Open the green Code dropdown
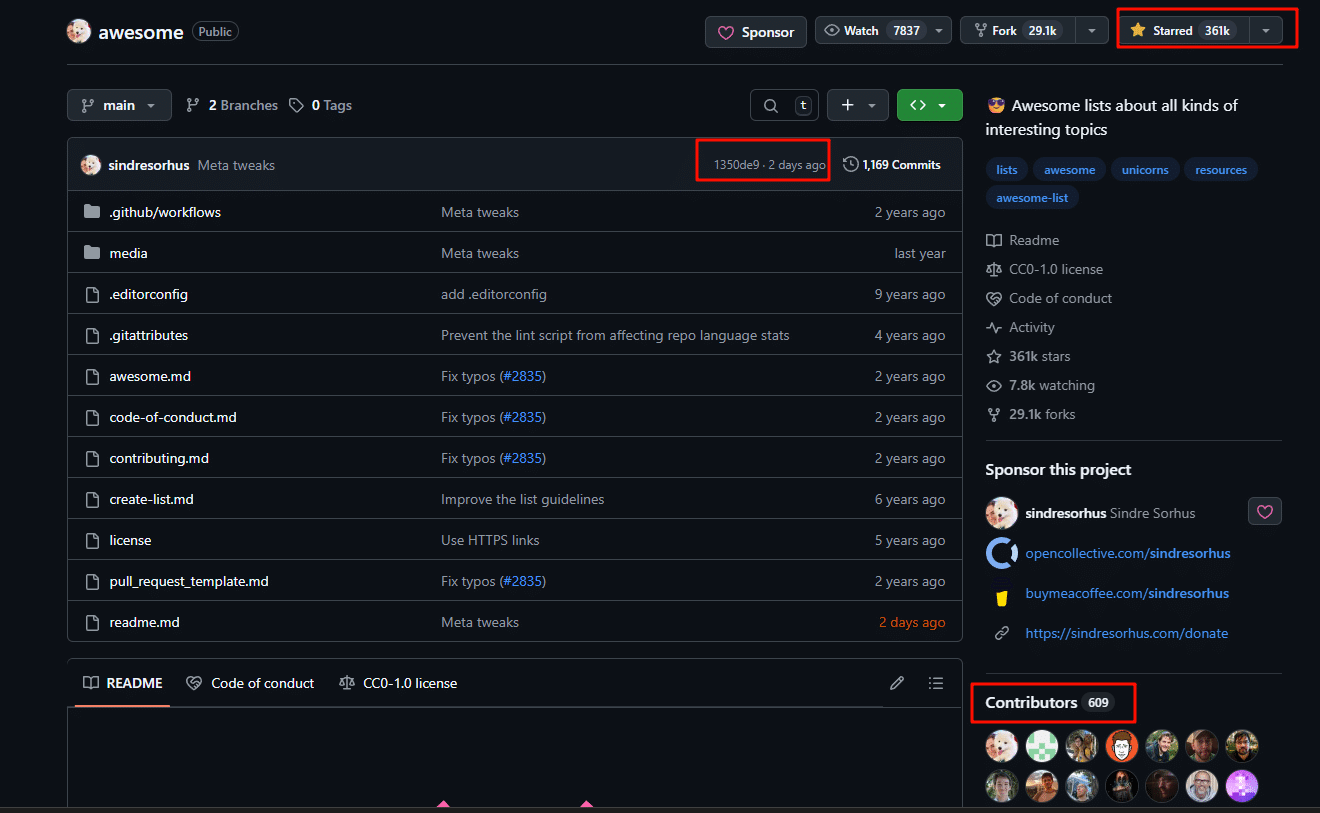1320x813 pixels. (929, 105)
